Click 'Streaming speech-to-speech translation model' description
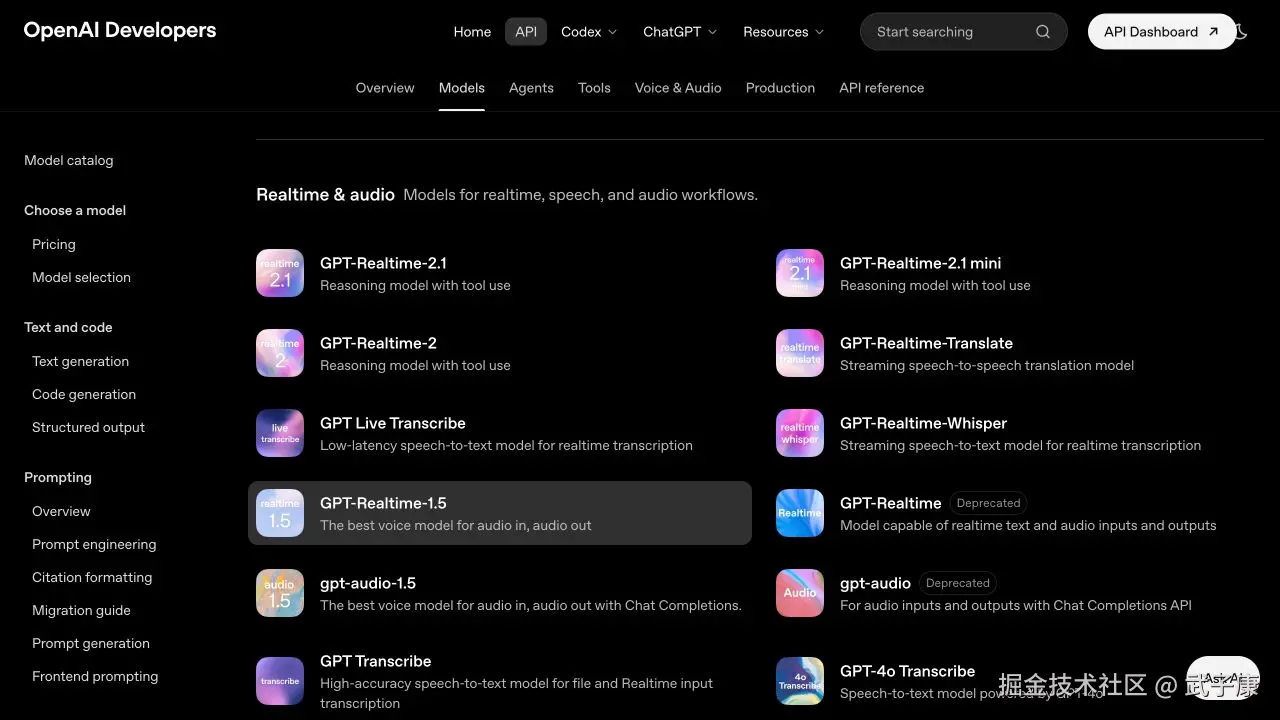The width and height of the screenshot is (1280, 720). point(987,365)
